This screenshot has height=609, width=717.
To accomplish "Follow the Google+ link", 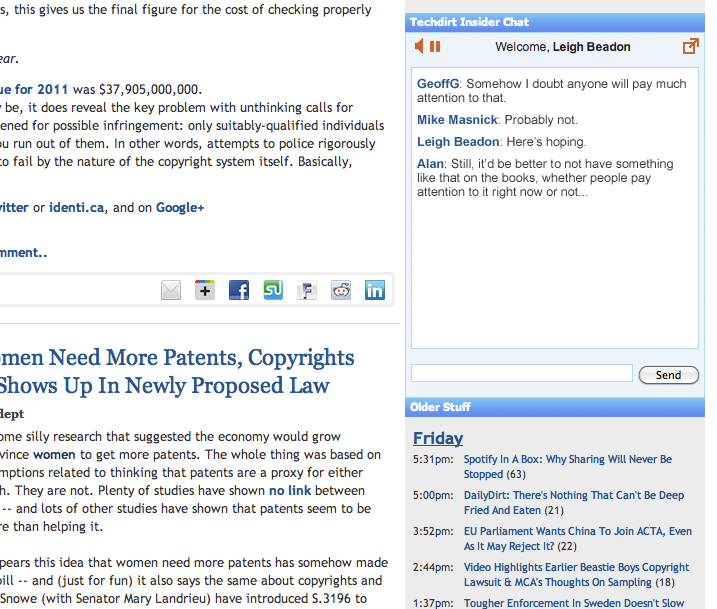I will tap(180, 208).
